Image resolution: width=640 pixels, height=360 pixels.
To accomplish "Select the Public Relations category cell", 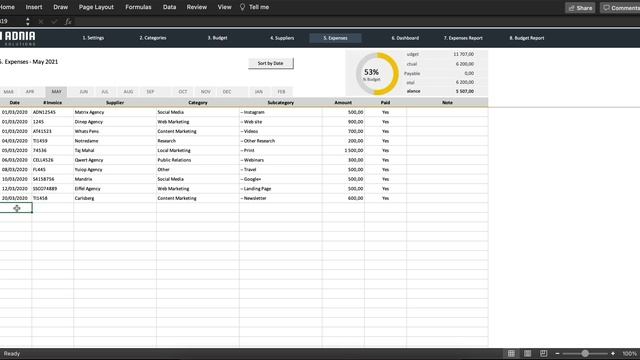I will tap(198, 160).
